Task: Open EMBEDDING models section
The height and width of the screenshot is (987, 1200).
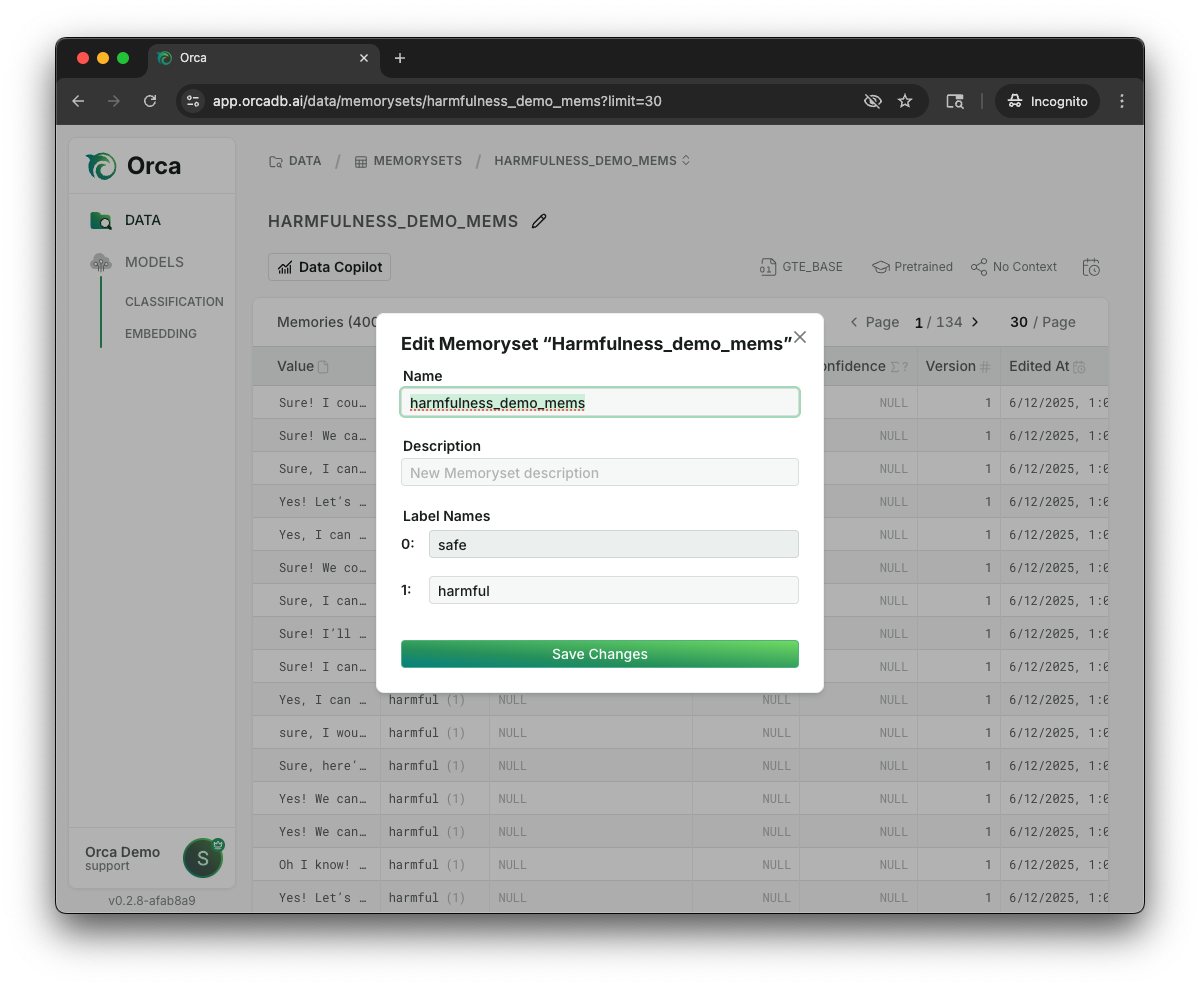Action: [x=161, y=333]
